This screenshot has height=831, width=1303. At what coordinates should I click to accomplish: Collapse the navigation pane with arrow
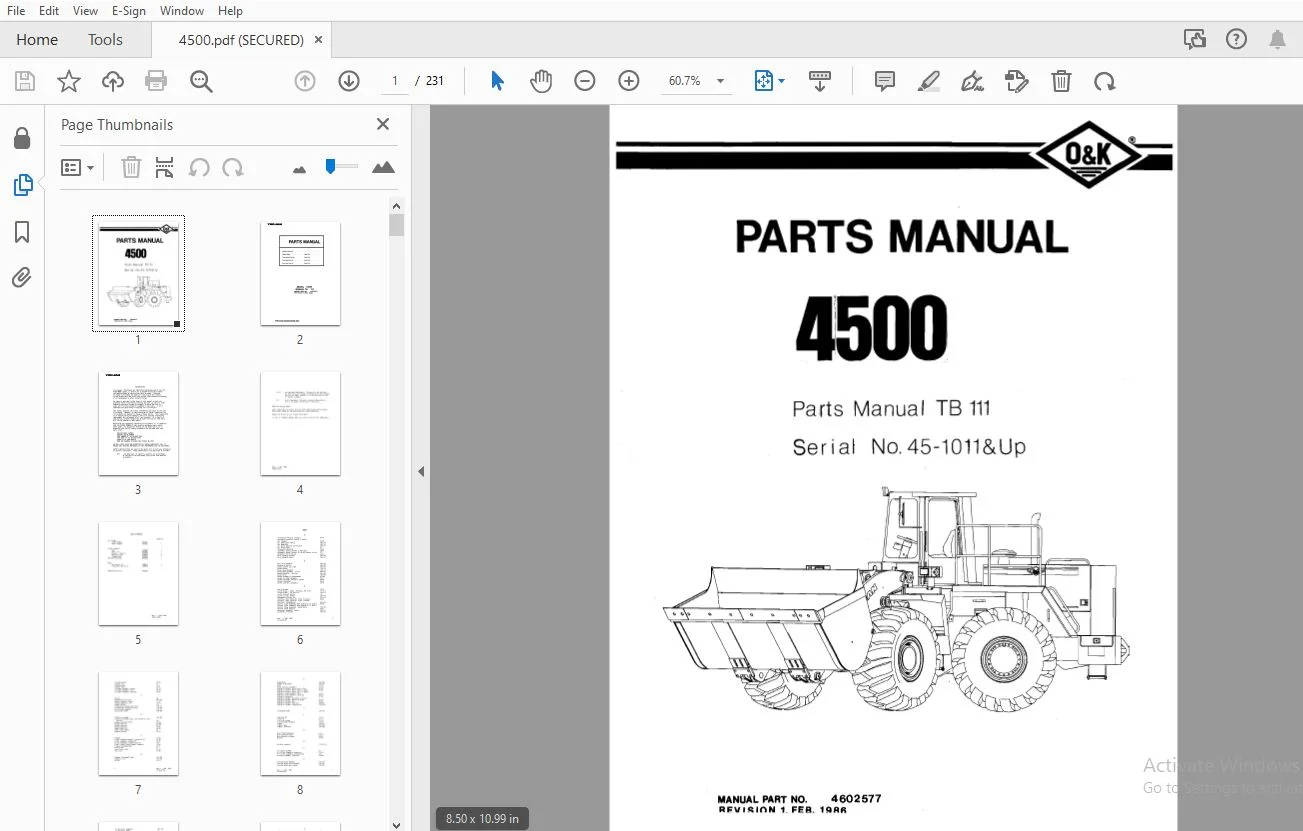(x=421, y=471)
